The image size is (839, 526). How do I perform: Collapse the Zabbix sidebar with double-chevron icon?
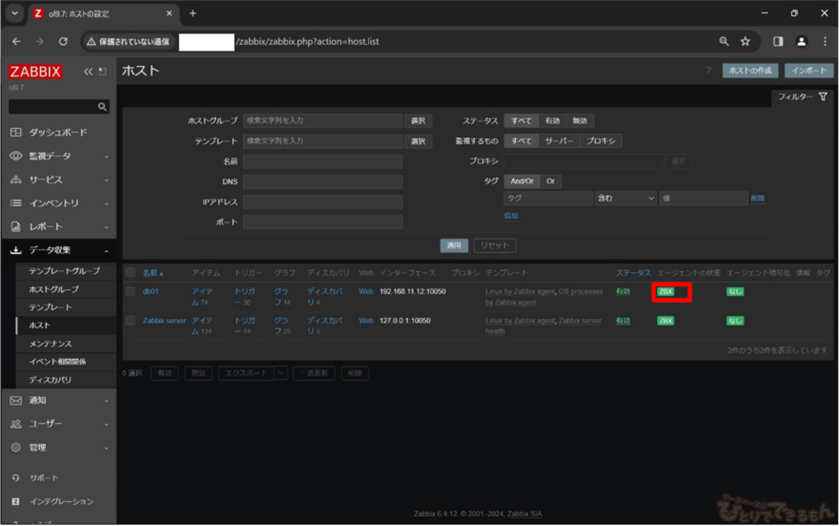[x=87, y=71]
